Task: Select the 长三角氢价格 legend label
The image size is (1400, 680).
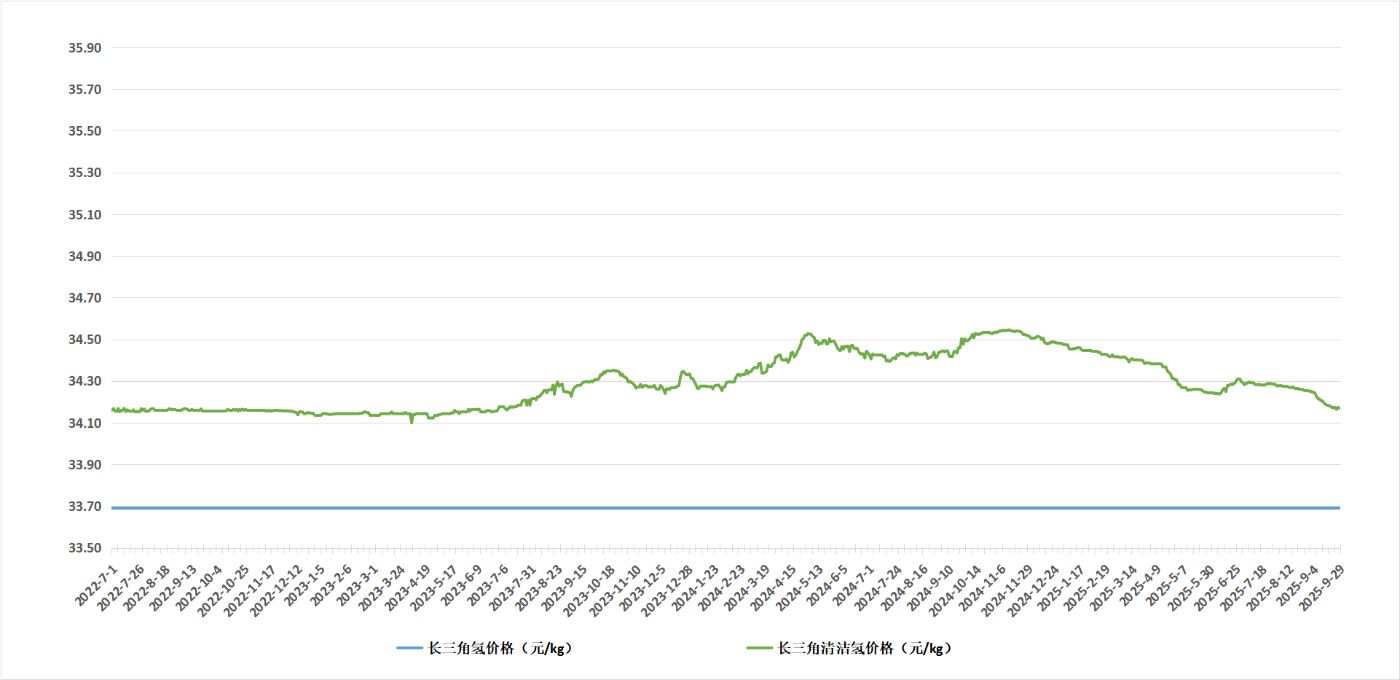Action: coord(500,649)
